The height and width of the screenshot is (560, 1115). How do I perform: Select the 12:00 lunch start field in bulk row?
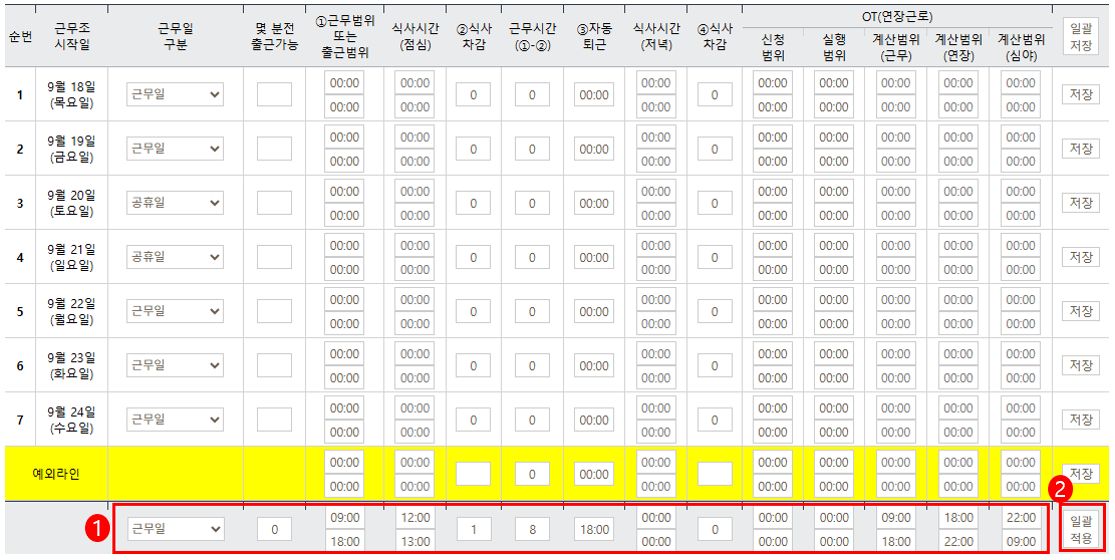(x=415, y=518)
